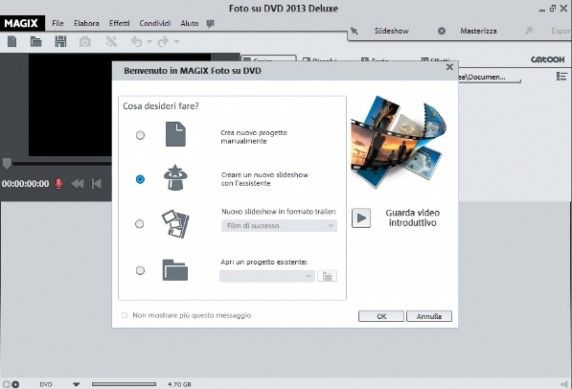572x389 pixels.
Task: Click the film strip artwork image
Action: (x=399, y=142)
